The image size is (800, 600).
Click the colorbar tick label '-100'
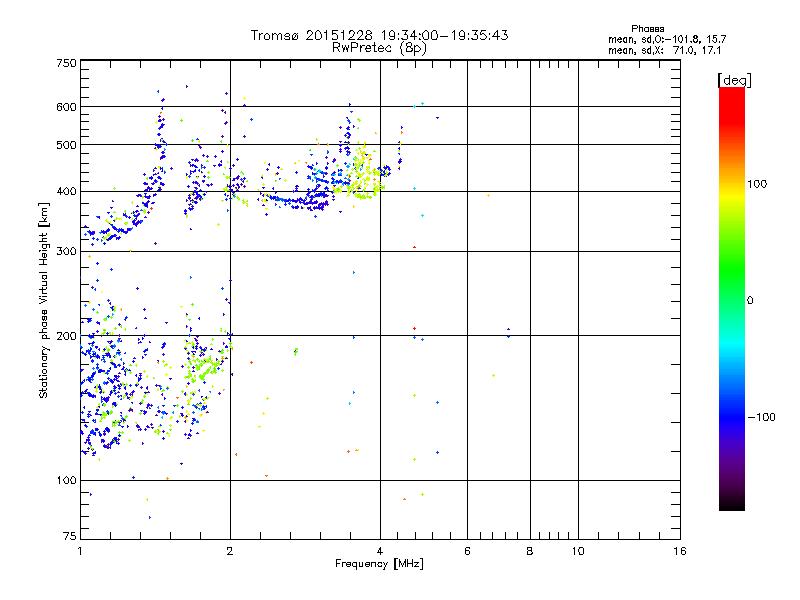point(761,417)
